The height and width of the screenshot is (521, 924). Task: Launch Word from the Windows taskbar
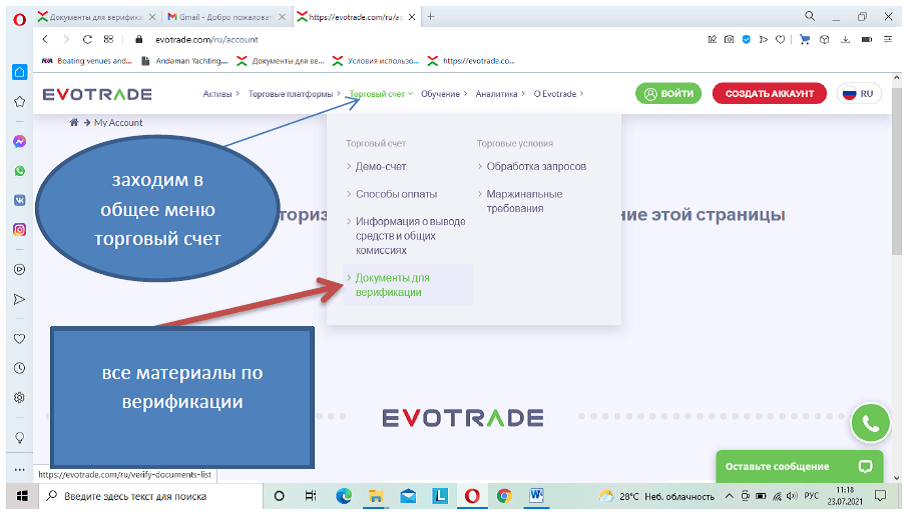[536, 496]
